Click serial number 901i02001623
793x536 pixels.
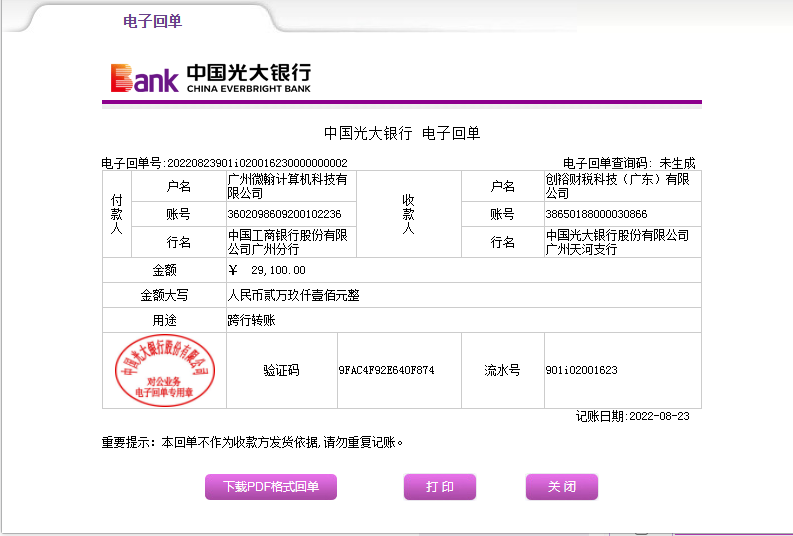582,370
